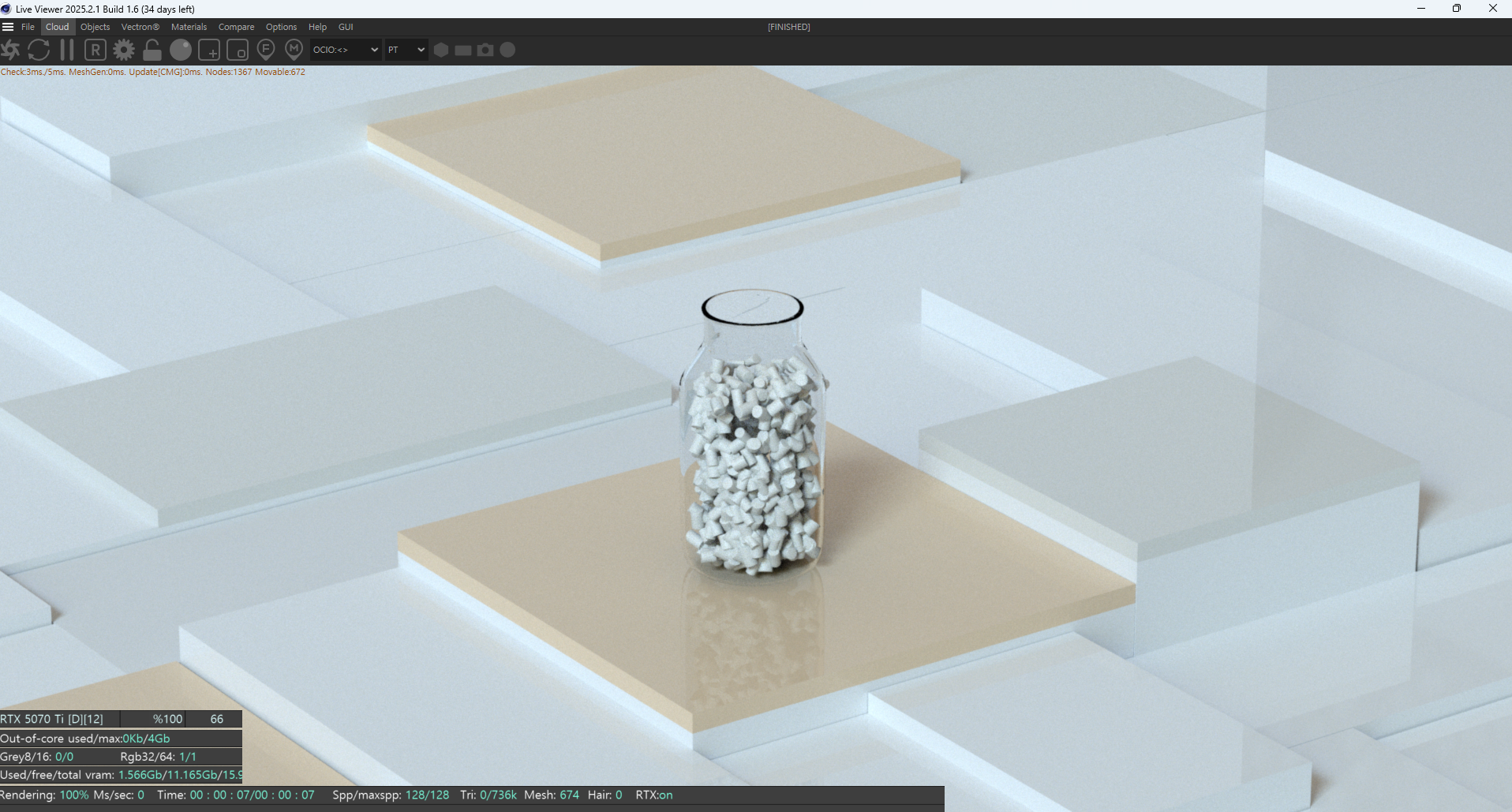Viewport: 1512px width, 812px height.
Task: Click the round circle icon after camera
Action: point(508,50)
